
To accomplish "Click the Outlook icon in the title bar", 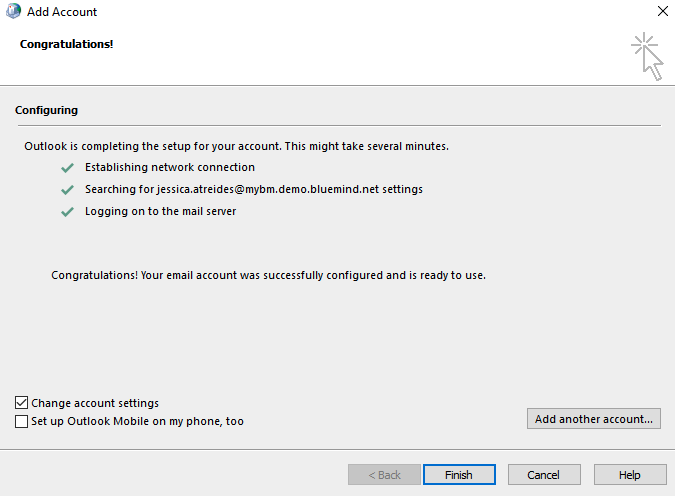I will click(x=13, y=11).
